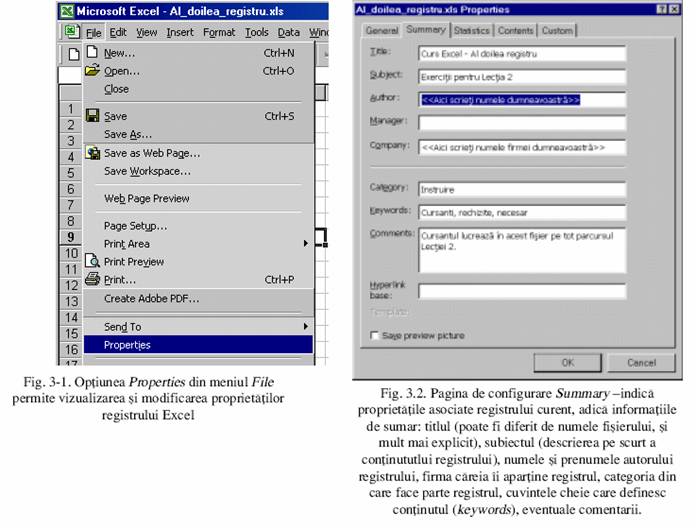The width and height of the screenshot is (696, 528).
Task: Select row header 9 in spreadsheet
Action: (71, 237)
